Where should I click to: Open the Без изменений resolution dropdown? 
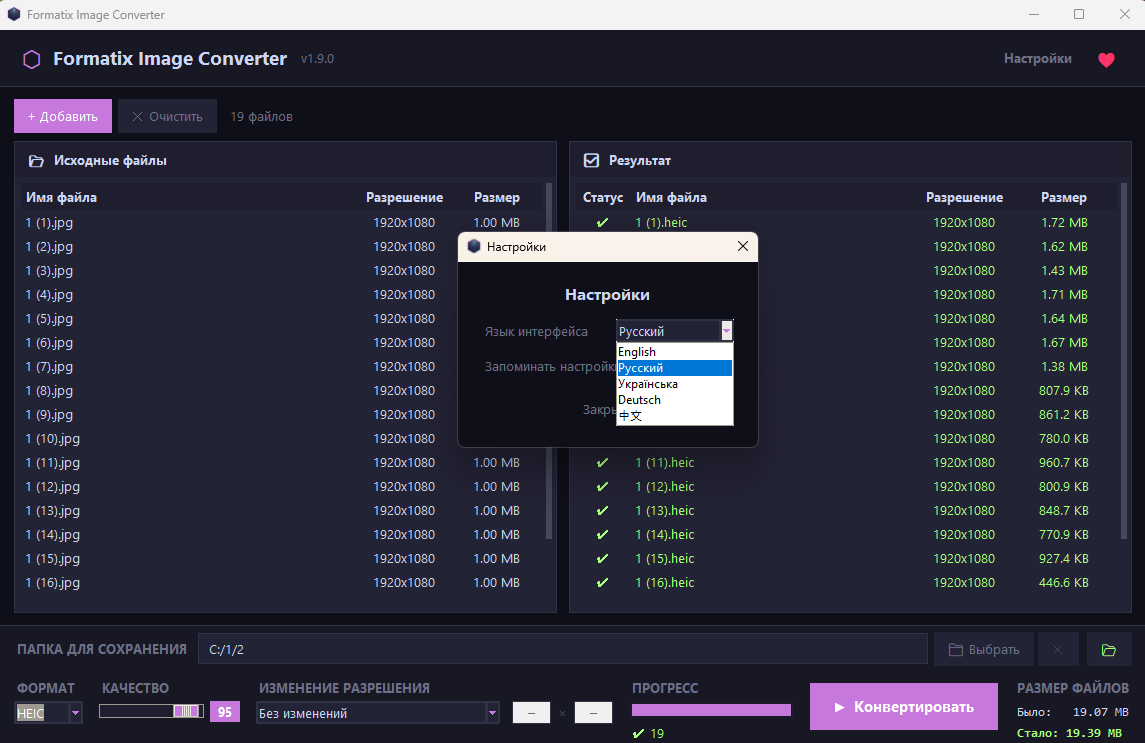pos(492,712)
